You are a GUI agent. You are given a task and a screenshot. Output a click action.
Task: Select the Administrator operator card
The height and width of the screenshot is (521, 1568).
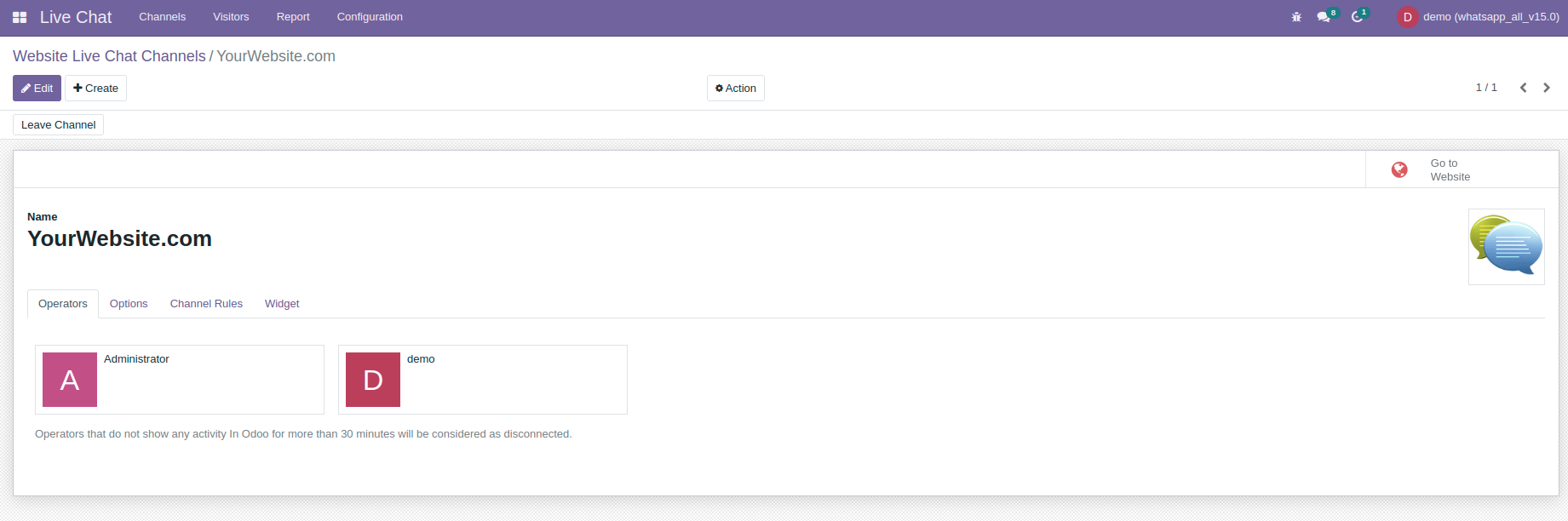pyautogui.click(x=180, y=380)
